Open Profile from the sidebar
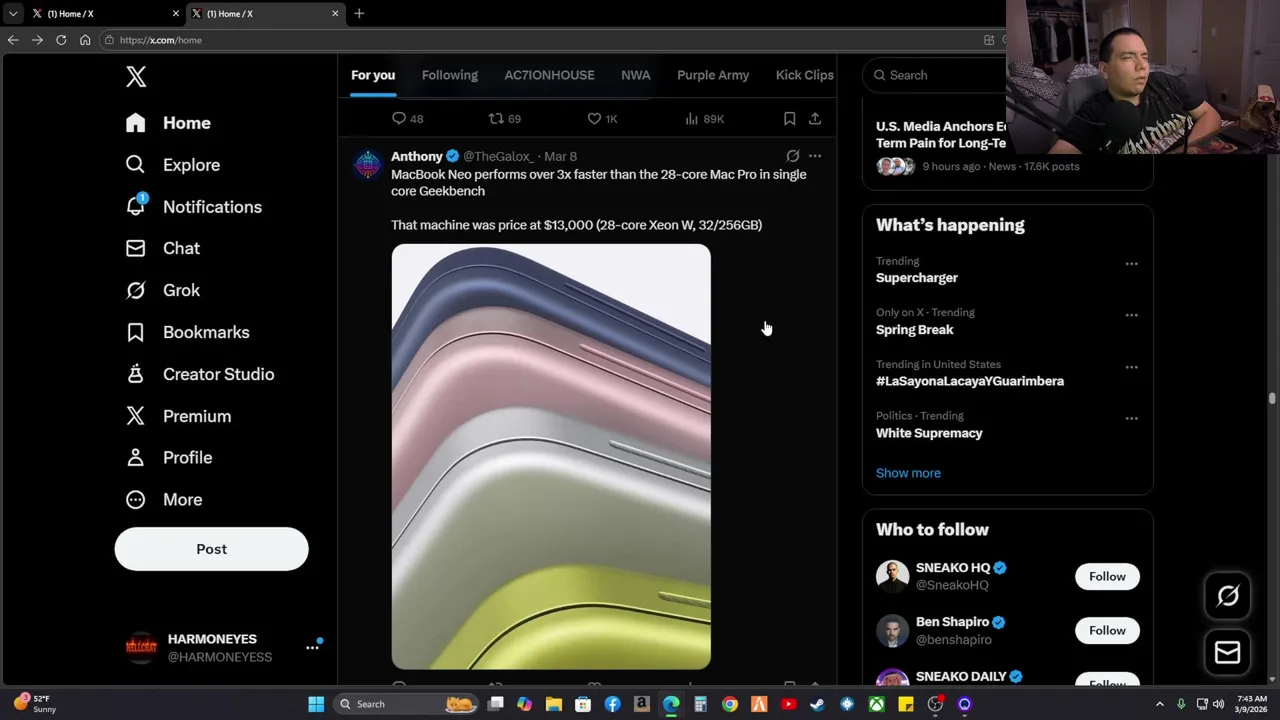 click(x=169, y=457)
